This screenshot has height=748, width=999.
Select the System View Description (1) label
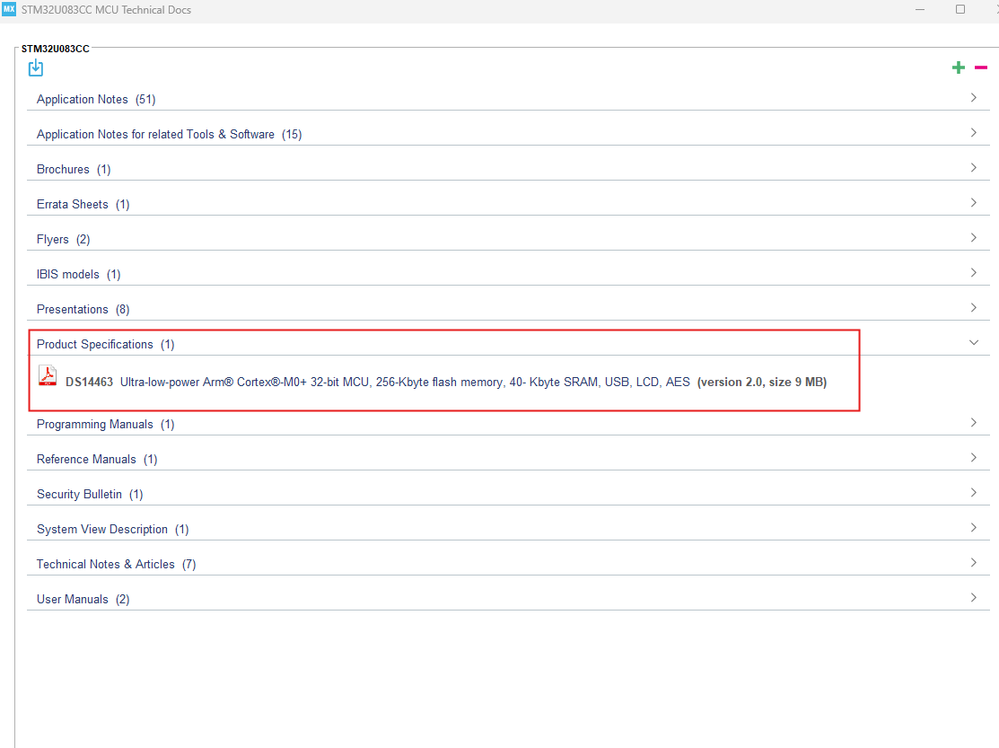pos(113,529)
